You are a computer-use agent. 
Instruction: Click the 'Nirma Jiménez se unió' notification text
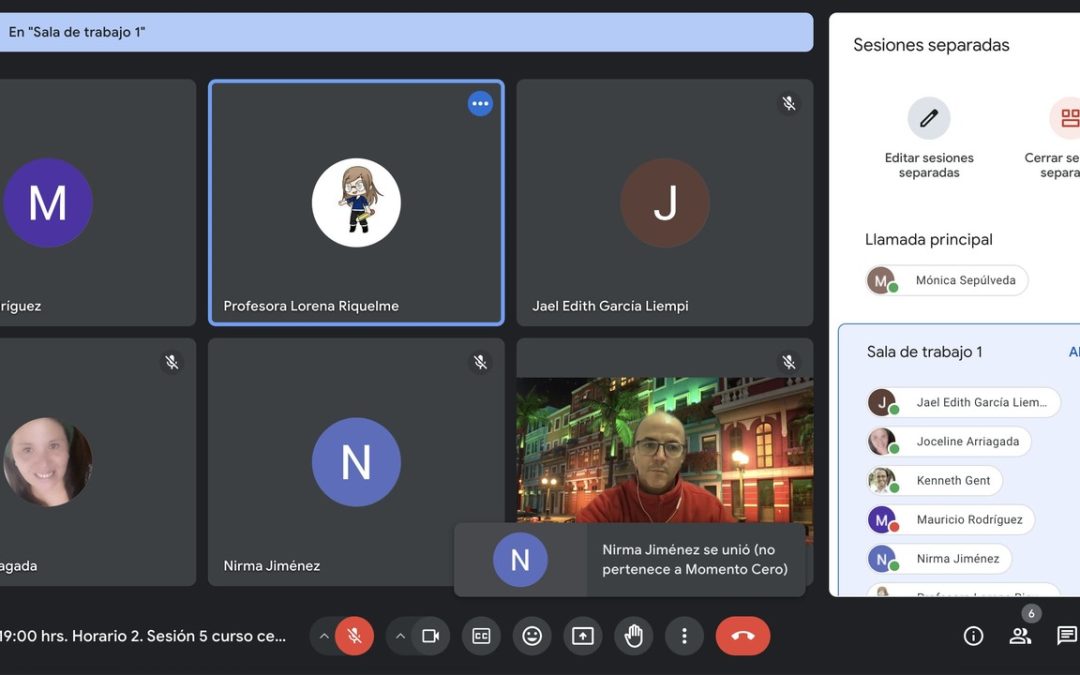coord(695,559)
